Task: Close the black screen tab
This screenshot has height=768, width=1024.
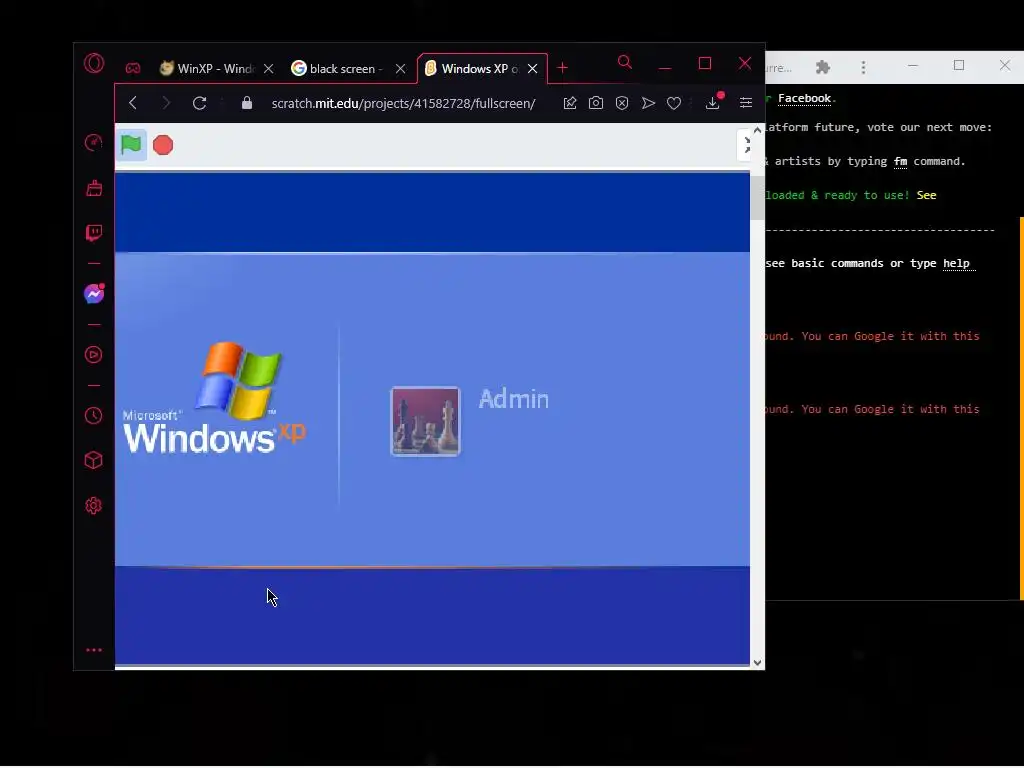Action: tap(400, 69)
